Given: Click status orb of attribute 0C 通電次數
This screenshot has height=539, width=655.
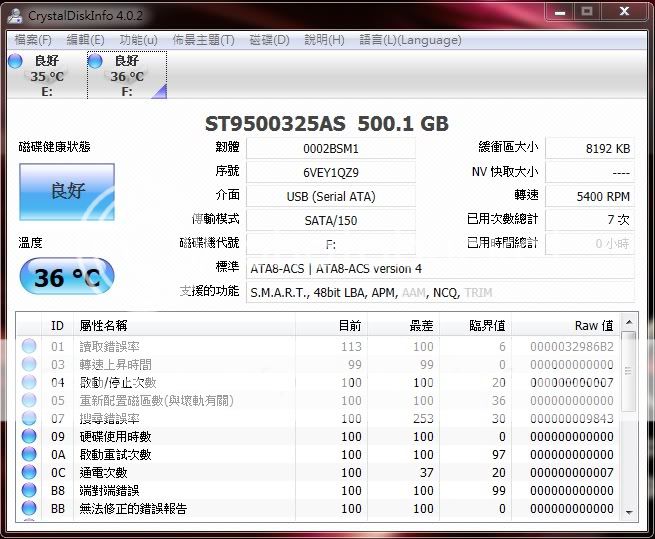Looking at the screenshot, I should (x=29, y=472).
